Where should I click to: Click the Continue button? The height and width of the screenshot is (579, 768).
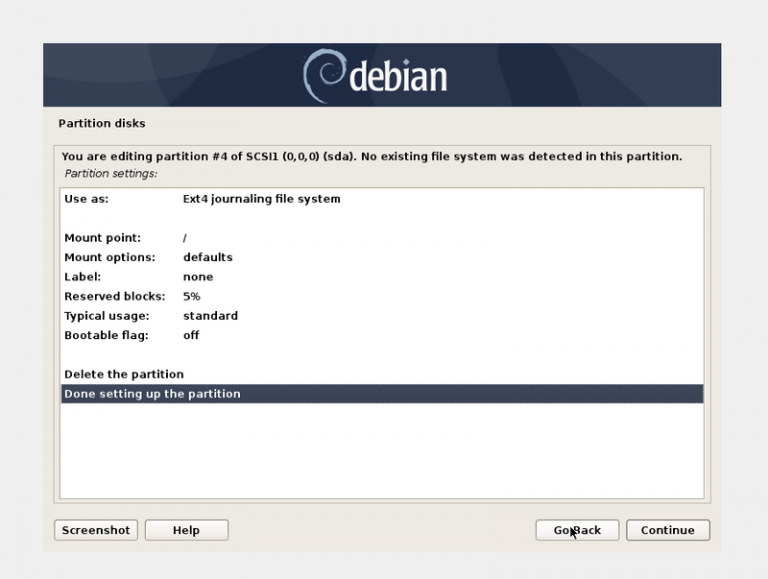point(668,530)
